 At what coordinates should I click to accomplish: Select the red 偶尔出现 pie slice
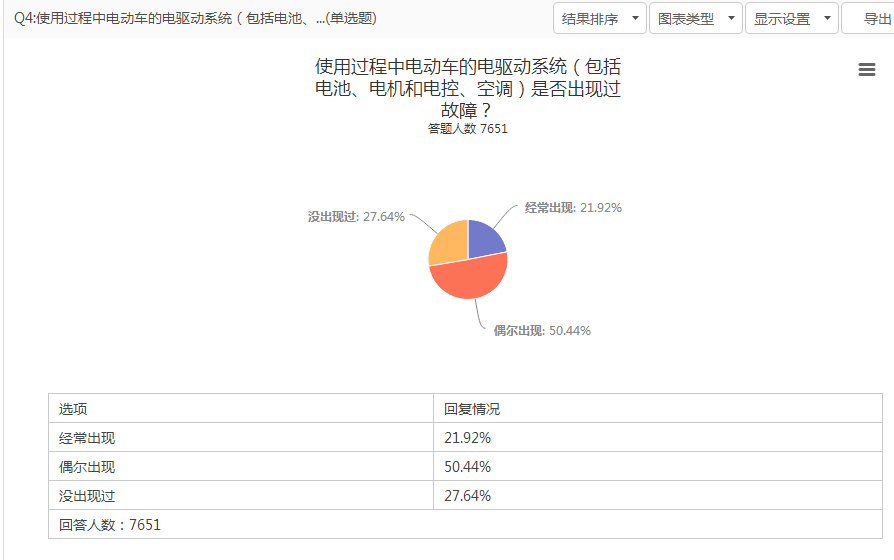click(x=469, y=278)
